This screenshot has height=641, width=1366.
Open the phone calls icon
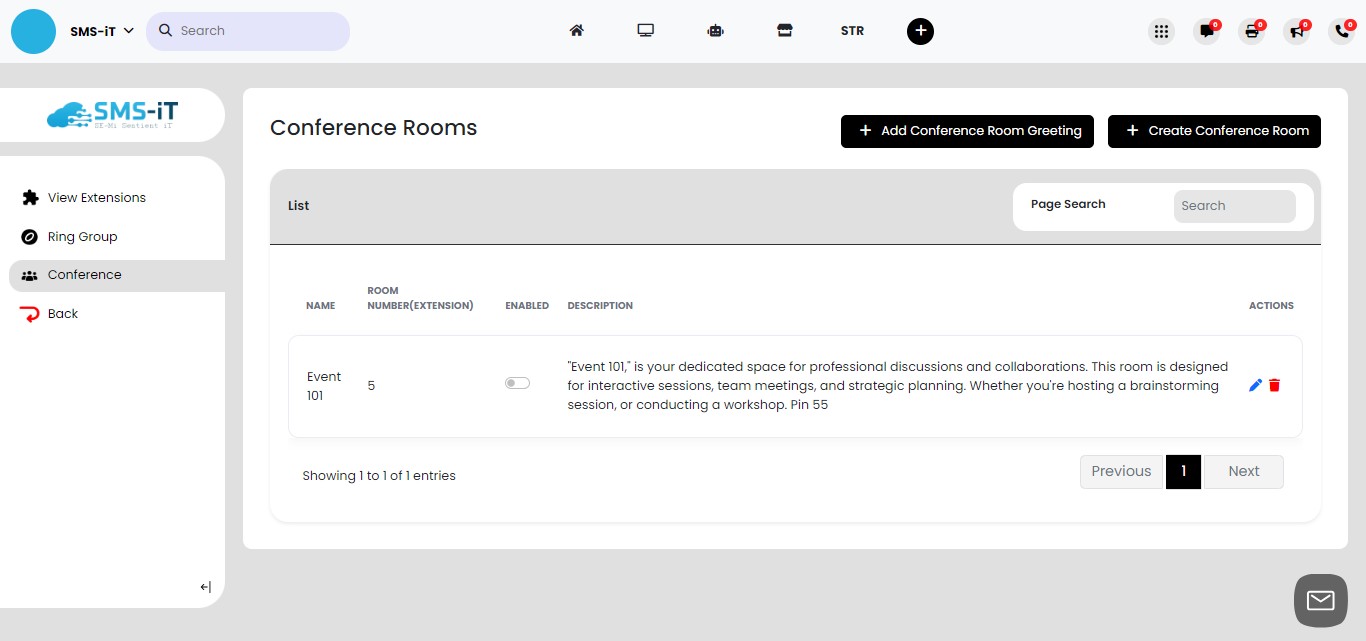point(1341,31)
